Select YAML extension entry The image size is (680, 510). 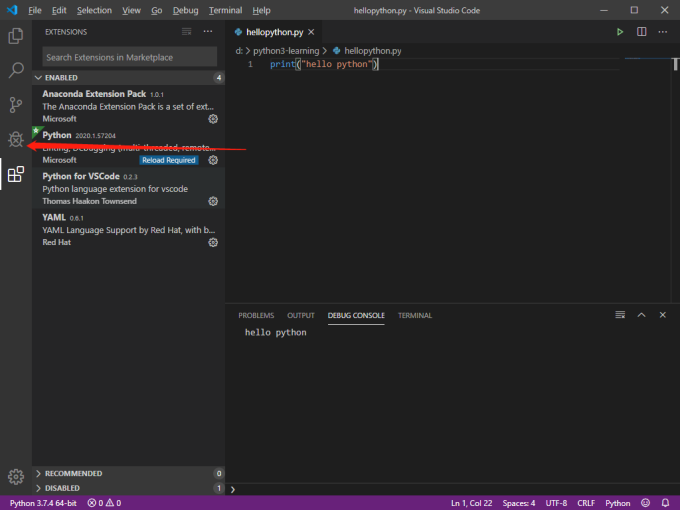[128, 229]
